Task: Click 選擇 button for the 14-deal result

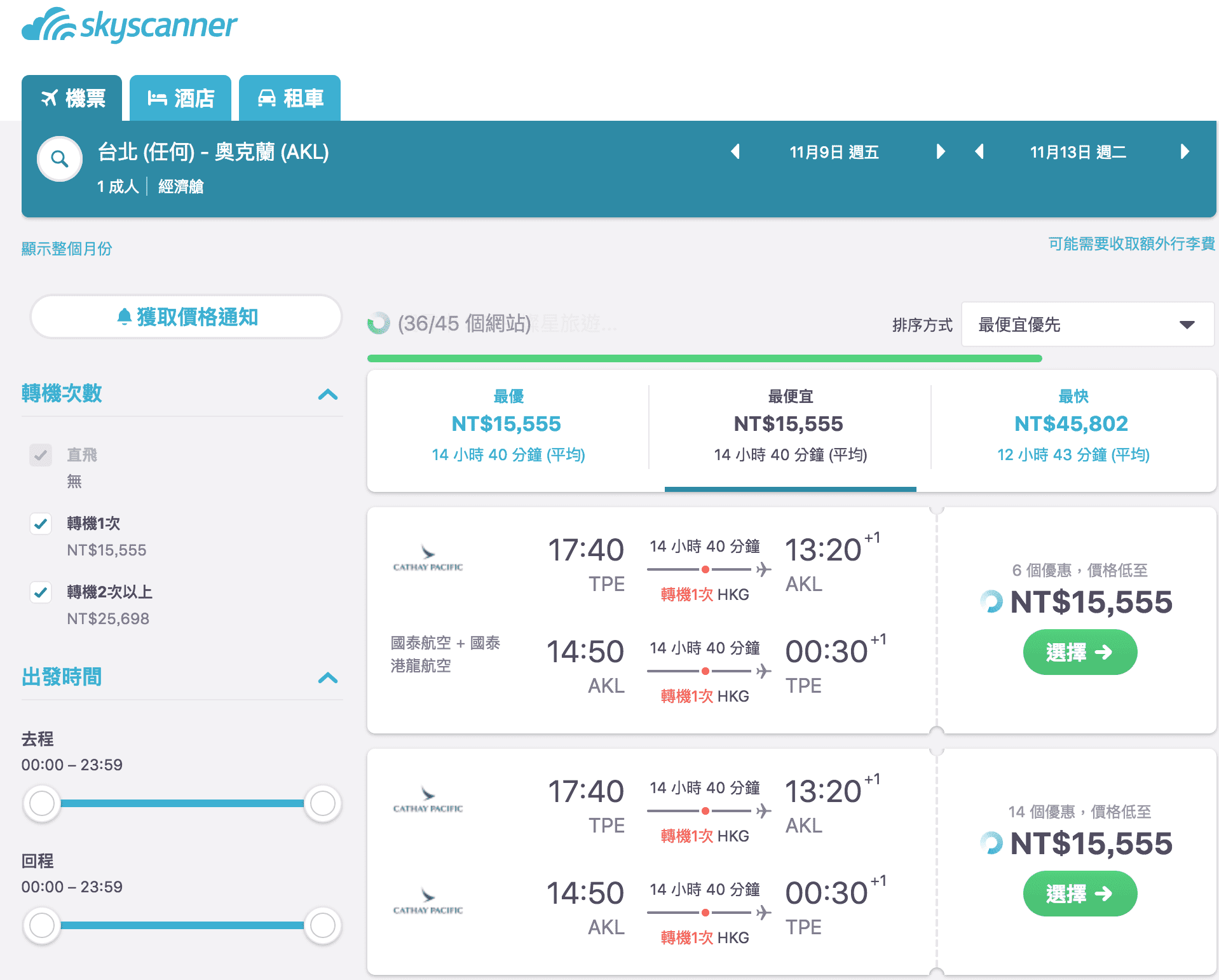Action: click(1080, 894)
